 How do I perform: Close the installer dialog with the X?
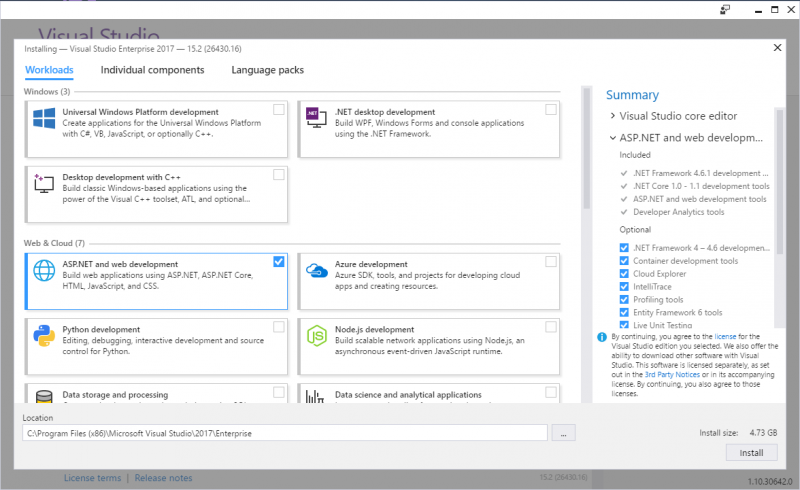point(777,47)
